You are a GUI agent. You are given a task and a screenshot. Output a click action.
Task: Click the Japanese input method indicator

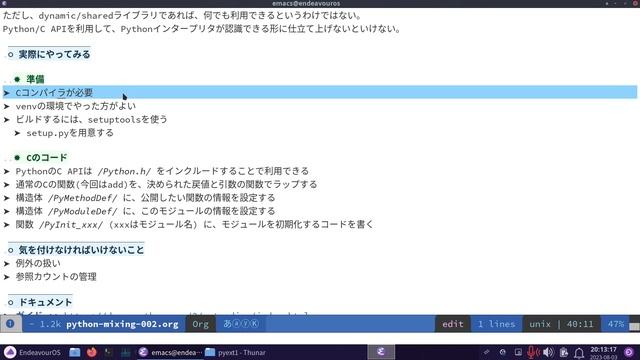coord(241,324)
